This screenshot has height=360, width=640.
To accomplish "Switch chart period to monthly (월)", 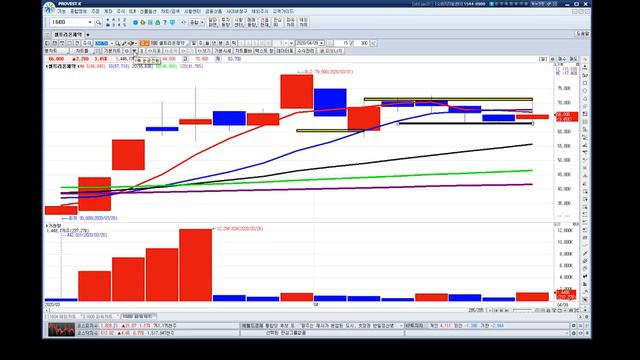I will point(207,43).
